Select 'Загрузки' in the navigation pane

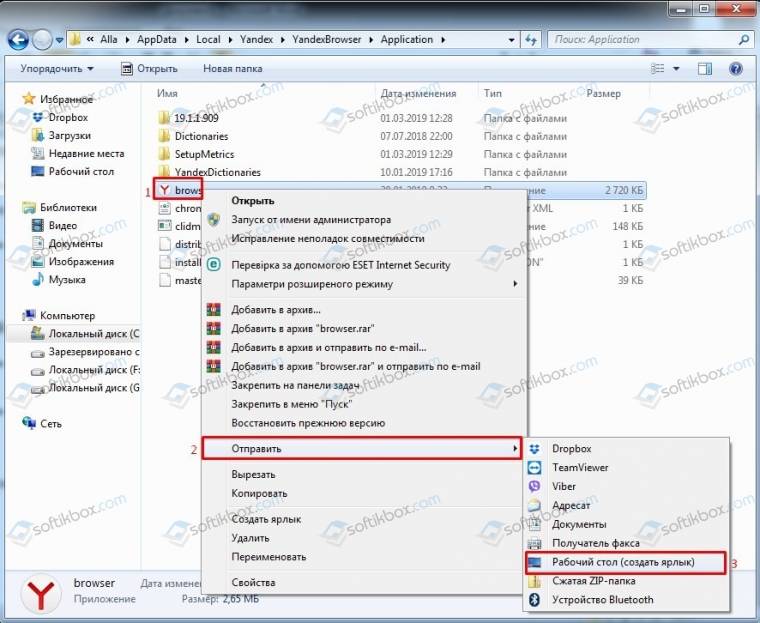[69, 136]
